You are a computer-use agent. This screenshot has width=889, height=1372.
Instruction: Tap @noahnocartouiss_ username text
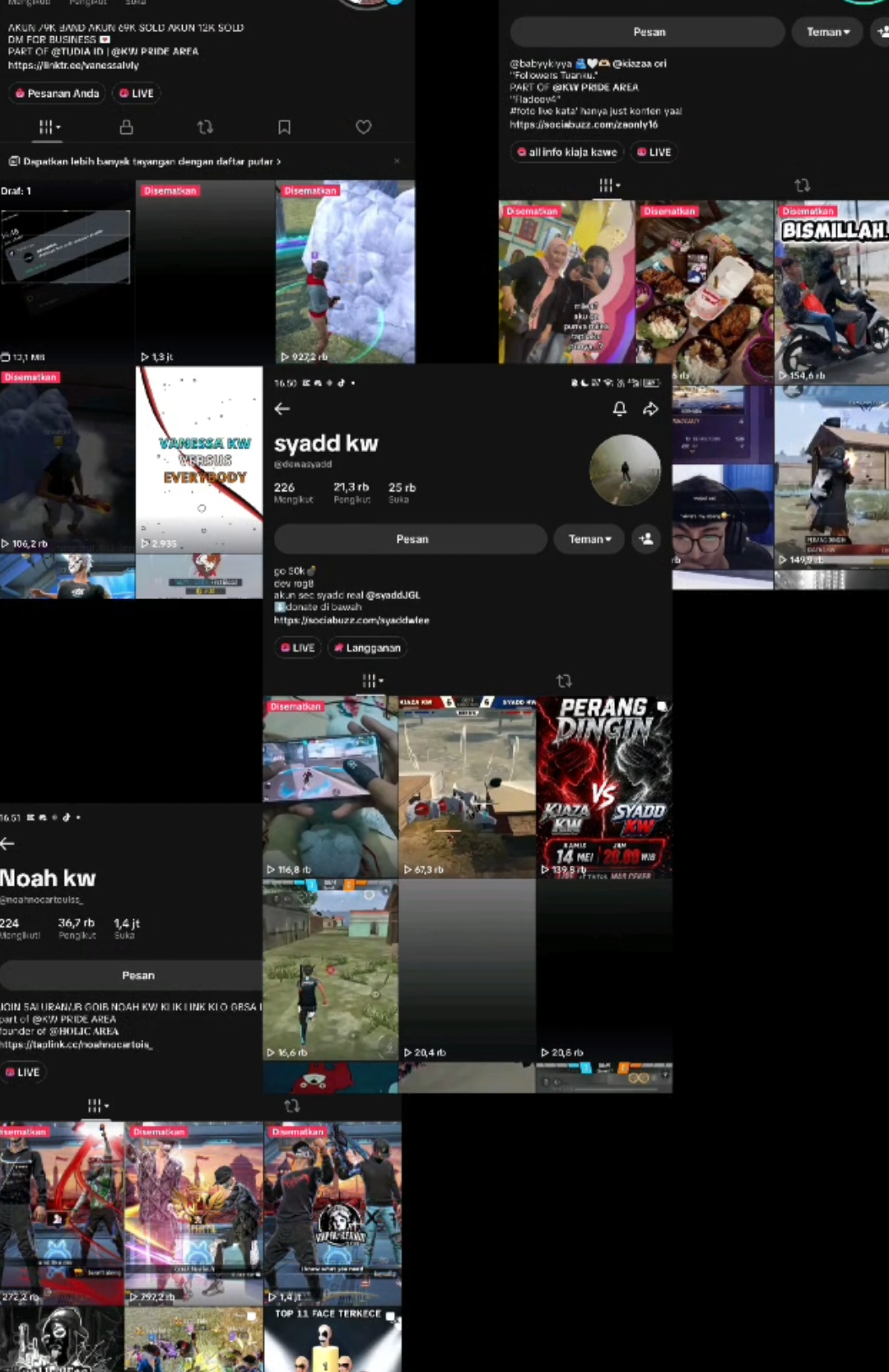(x=41, y=900)
